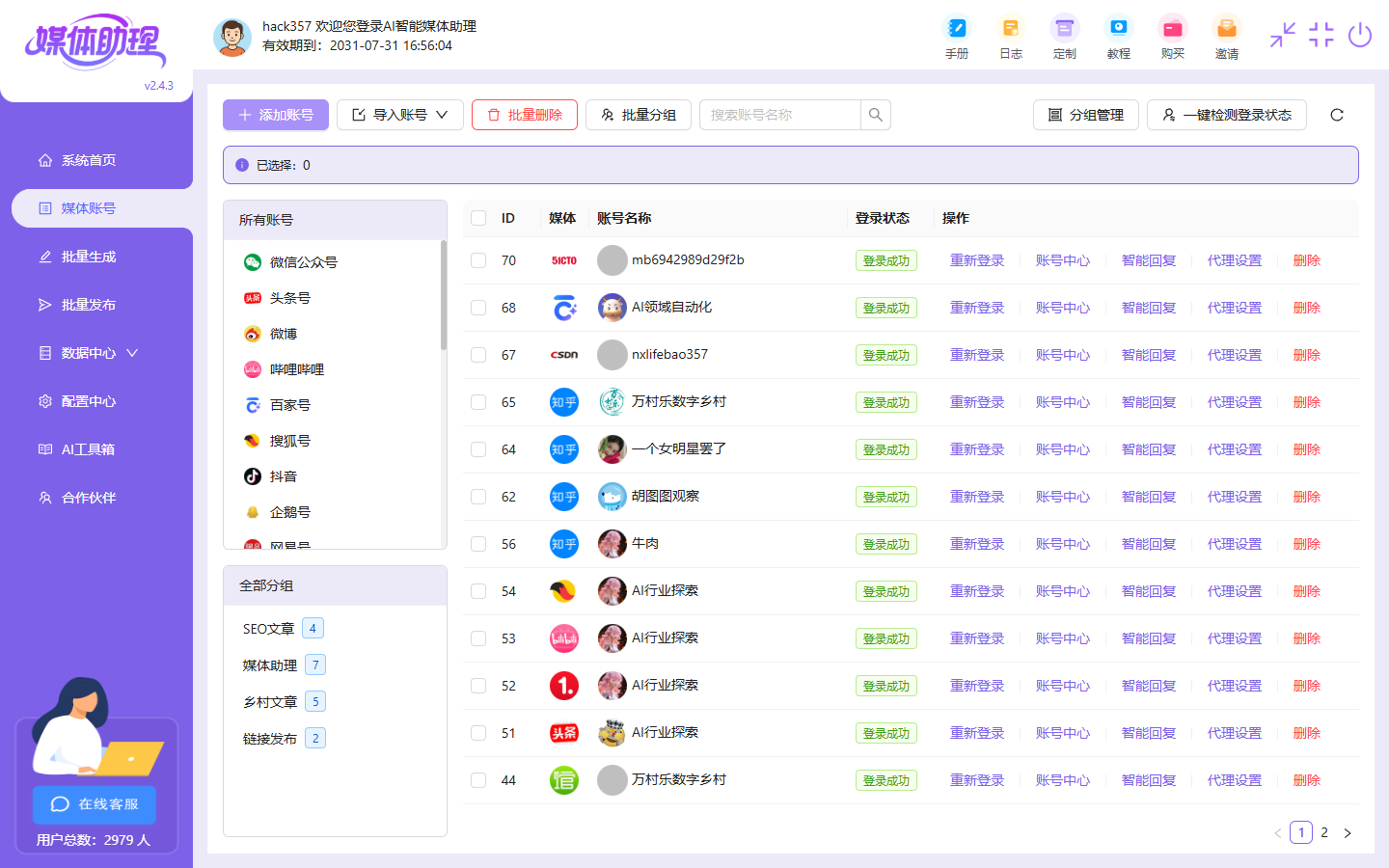This screenshot has height=868, width=1389.
Task: Click the 添加账号 button
Action: click(276, 115)
